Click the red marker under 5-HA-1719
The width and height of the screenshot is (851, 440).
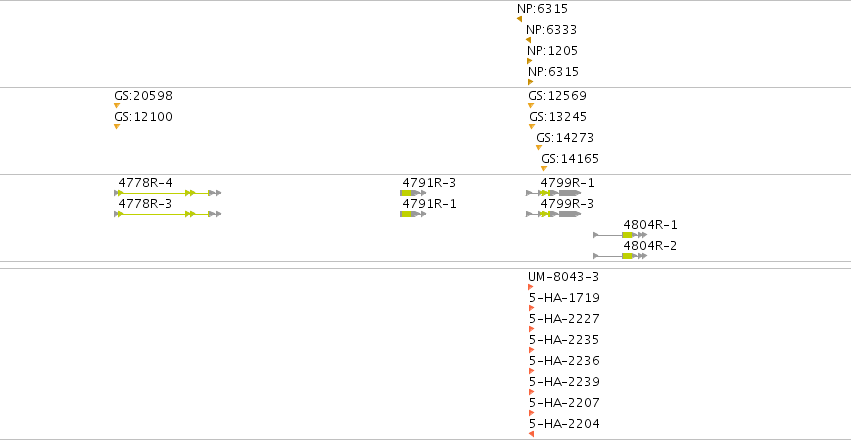coord(531,308)
